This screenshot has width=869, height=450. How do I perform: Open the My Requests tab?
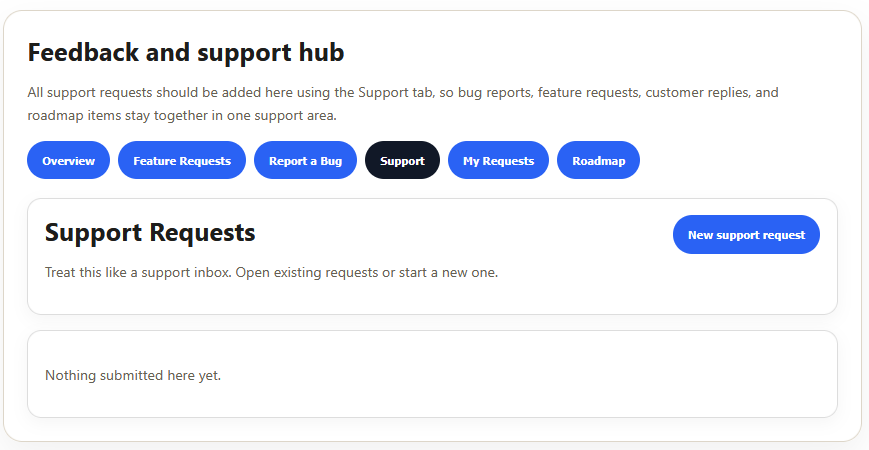click(498, 160)
